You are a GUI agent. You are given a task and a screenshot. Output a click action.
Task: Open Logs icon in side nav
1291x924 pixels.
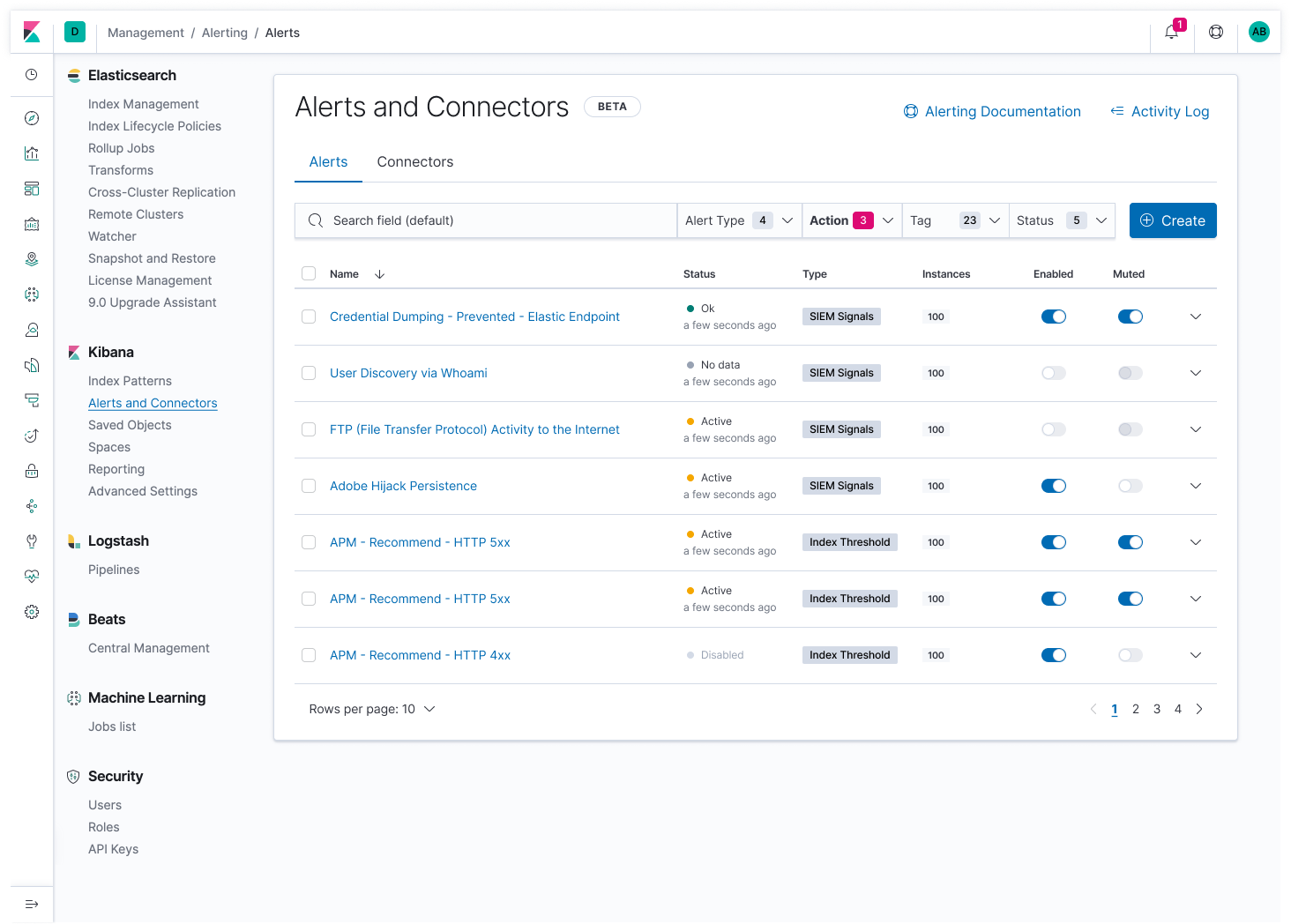click(32, 365)
